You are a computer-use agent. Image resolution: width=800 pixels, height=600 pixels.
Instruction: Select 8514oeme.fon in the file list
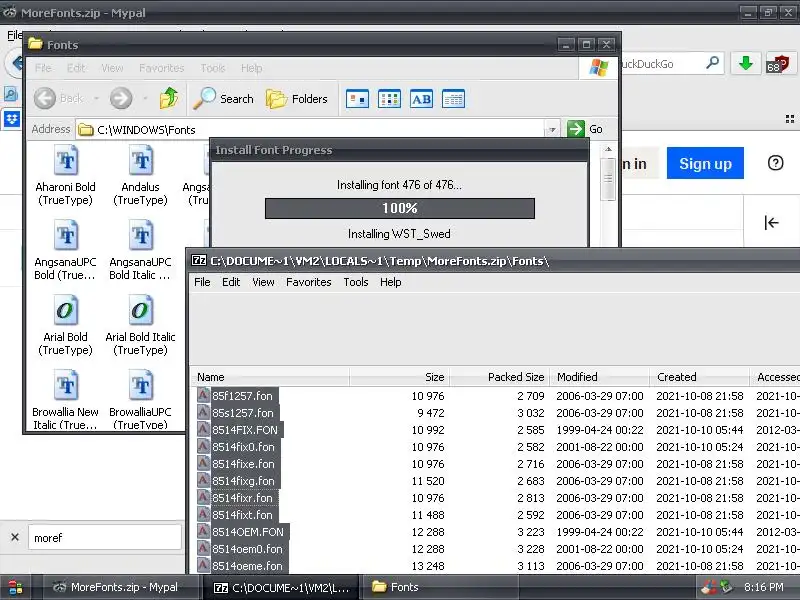pos(247,566)
